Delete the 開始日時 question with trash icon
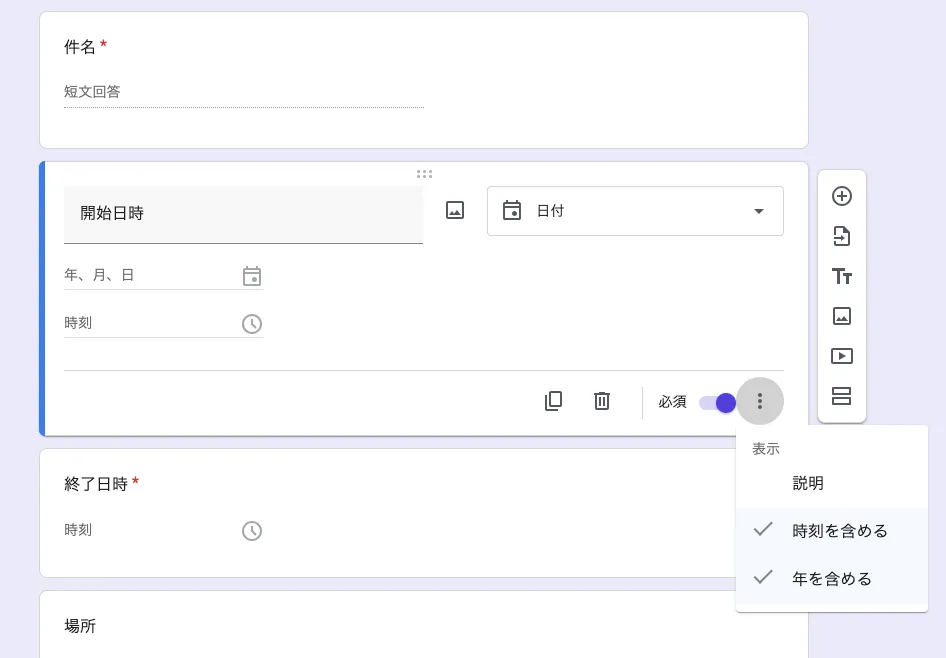 pyautogui.click(x=602, y=401)
